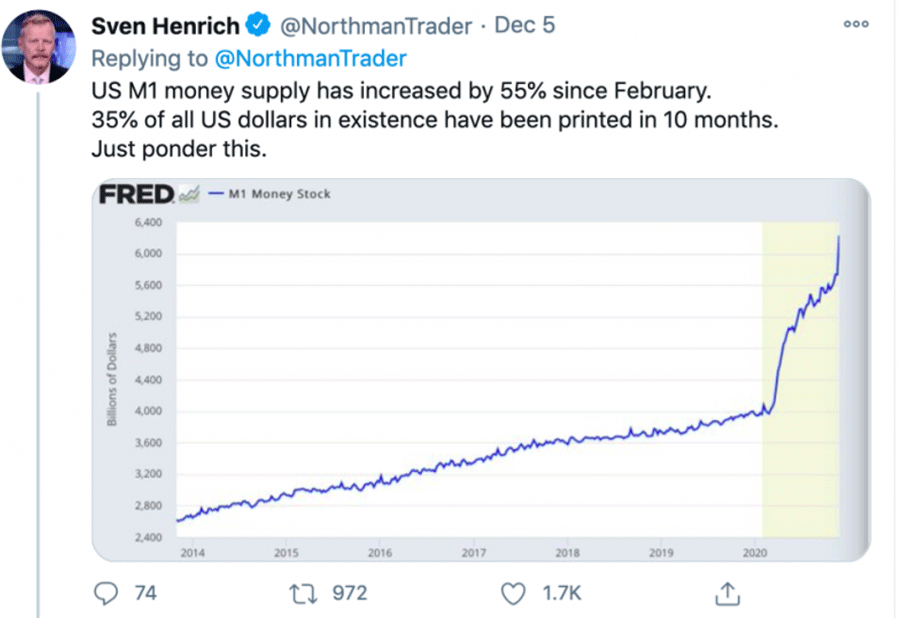Click the 74 replies count
This screenshot has width=900, height=618.
[x=145, y=593]
